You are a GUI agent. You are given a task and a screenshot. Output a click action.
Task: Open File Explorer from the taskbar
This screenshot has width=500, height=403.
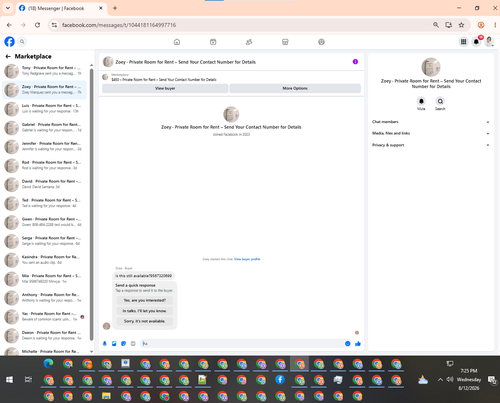106,396
